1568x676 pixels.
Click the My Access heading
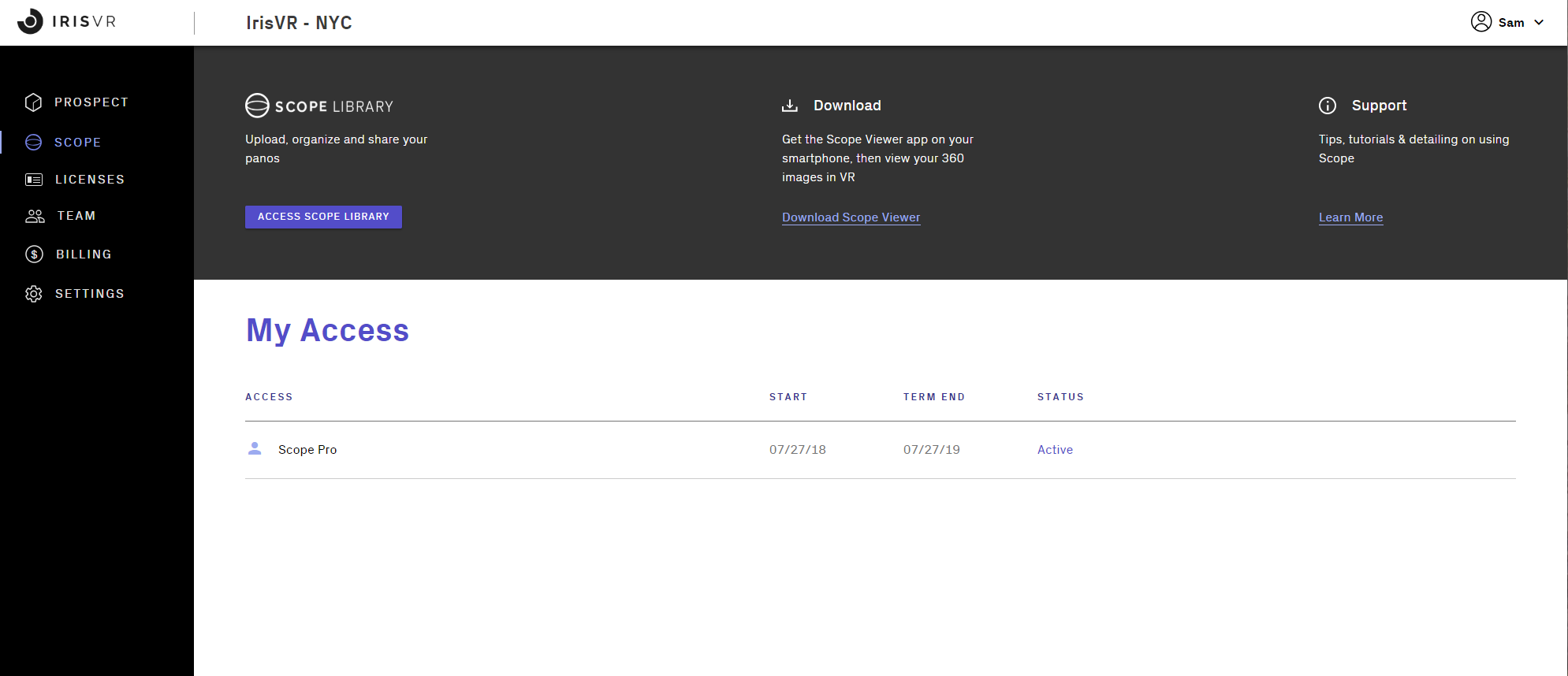click(327, 330)
